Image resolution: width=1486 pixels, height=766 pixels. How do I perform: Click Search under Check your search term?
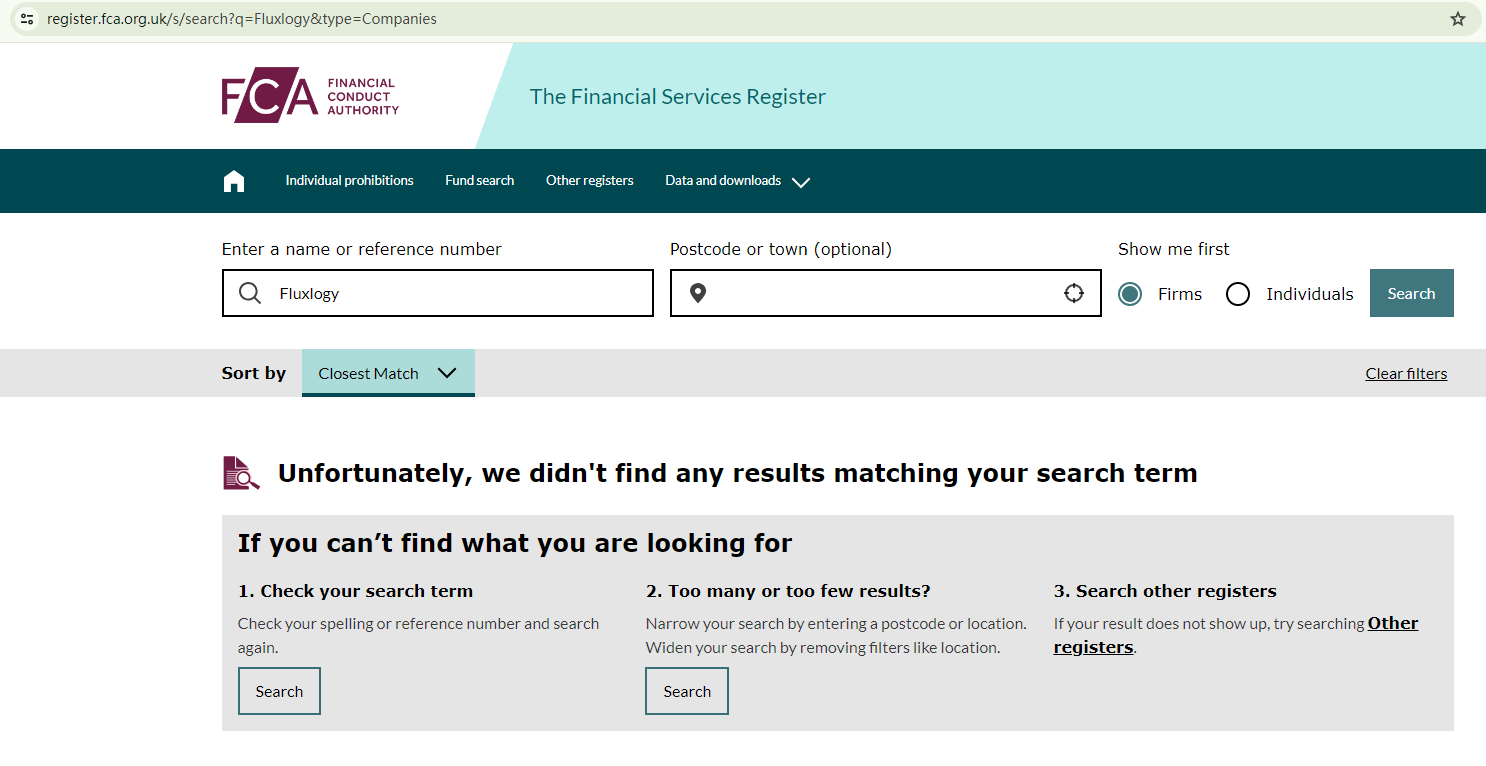pyautogui.click(x=279, y=691)
